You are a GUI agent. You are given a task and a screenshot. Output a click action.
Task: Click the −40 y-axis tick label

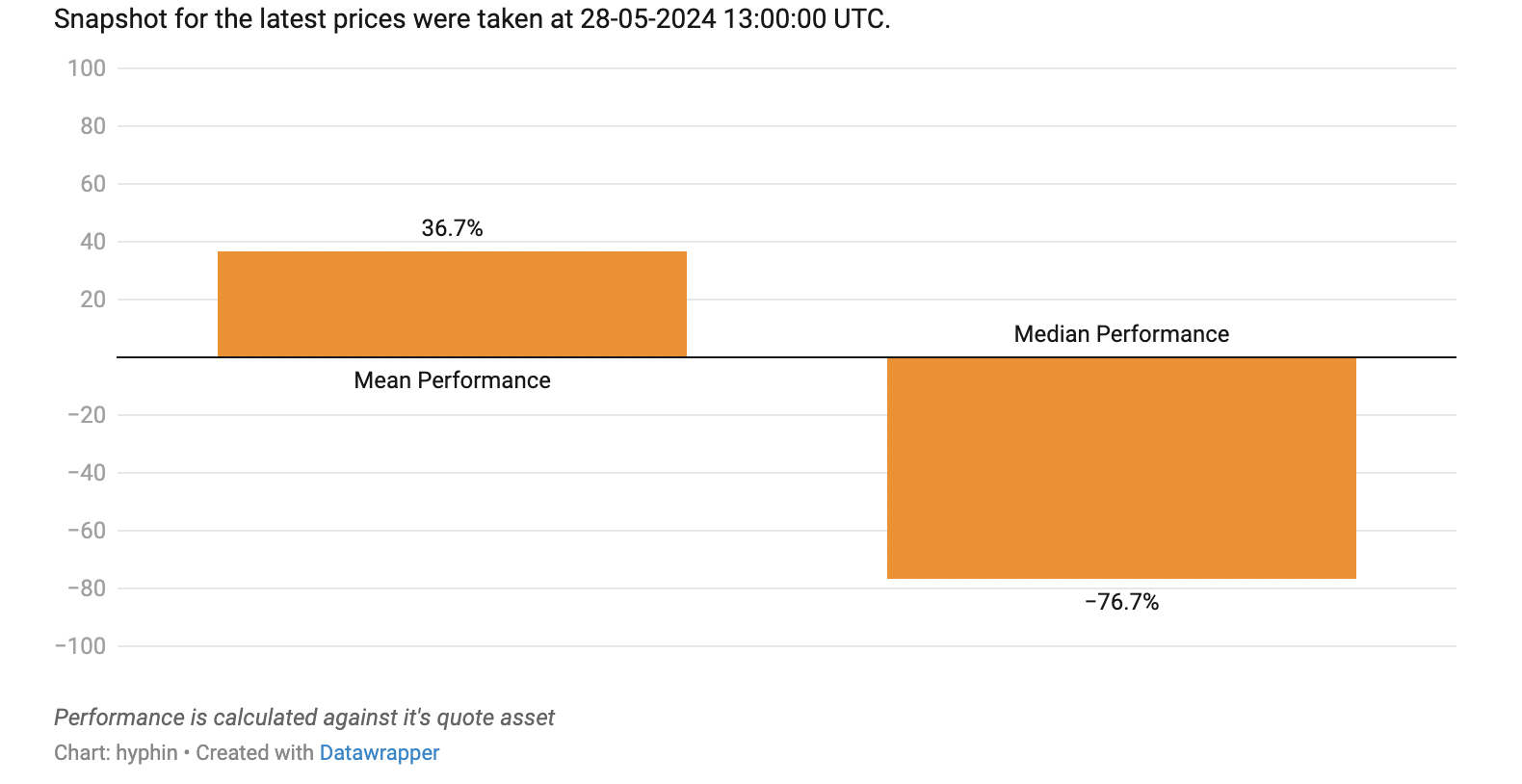87,473
